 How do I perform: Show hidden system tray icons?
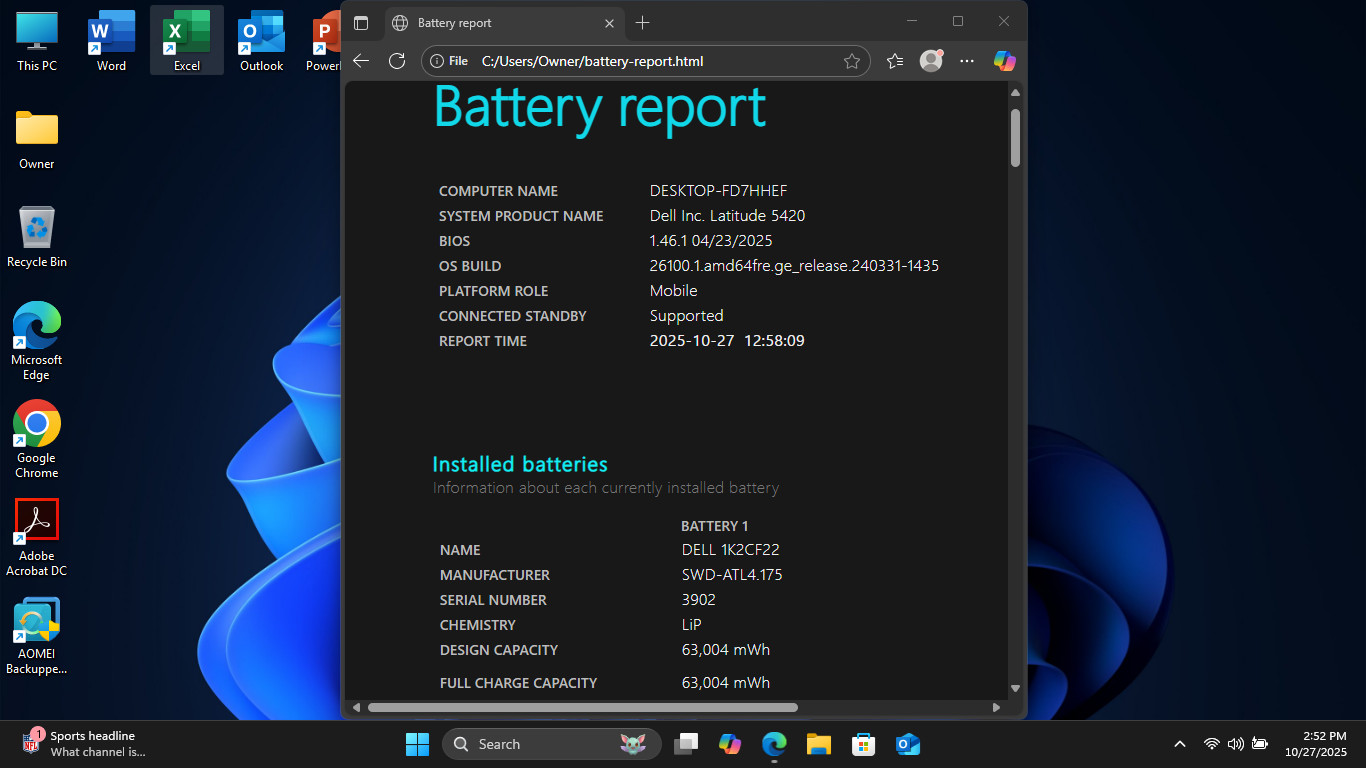(1180, 744)
